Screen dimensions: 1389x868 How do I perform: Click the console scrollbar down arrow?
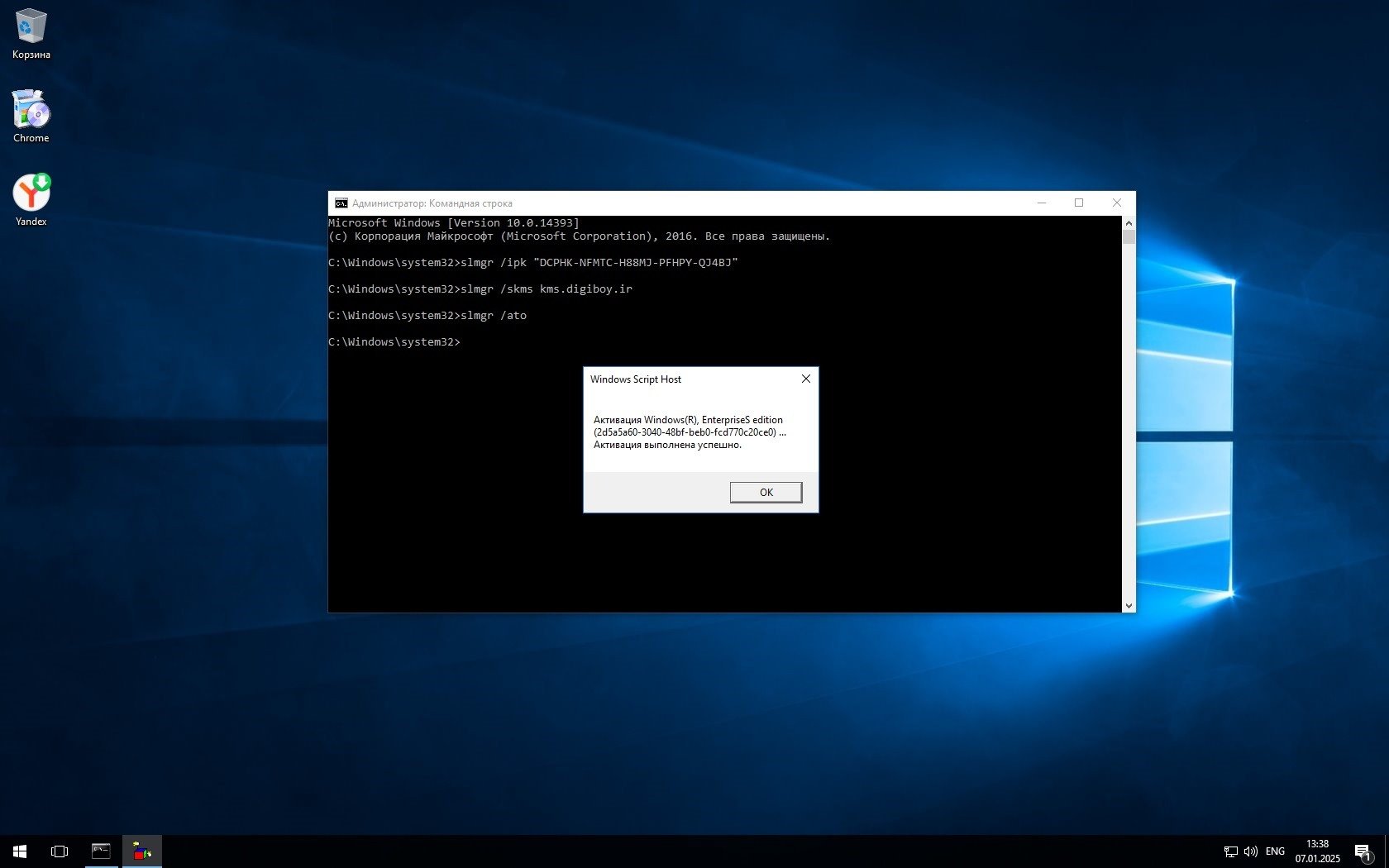pyautogui.click(x=1129, y=606)
